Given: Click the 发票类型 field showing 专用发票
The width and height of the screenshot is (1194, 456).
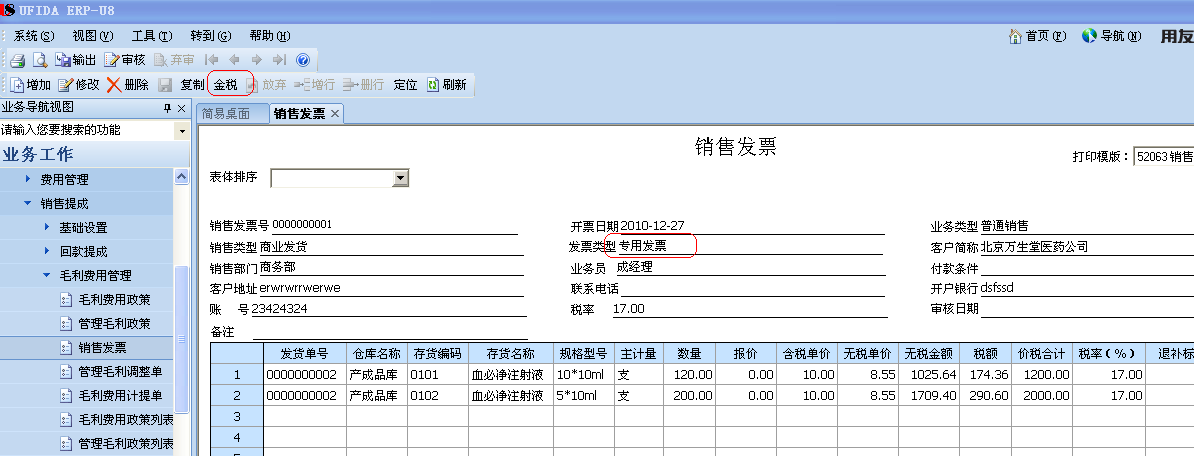Looking at the screenshot, I should (749, 246).
